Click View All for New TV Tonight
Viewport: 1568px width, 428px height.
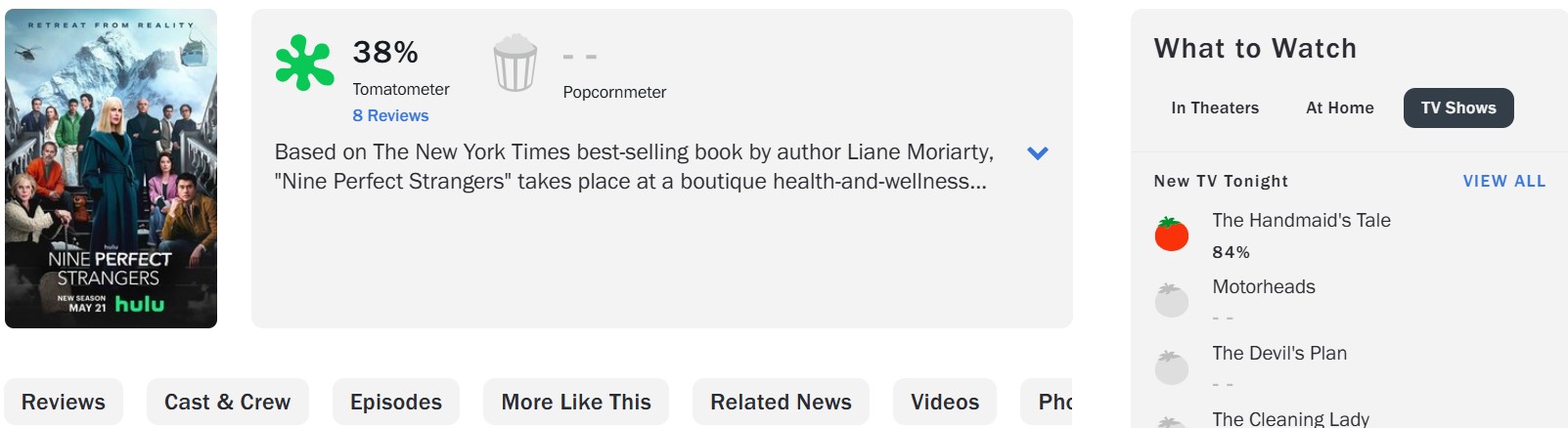[1503, 181]
